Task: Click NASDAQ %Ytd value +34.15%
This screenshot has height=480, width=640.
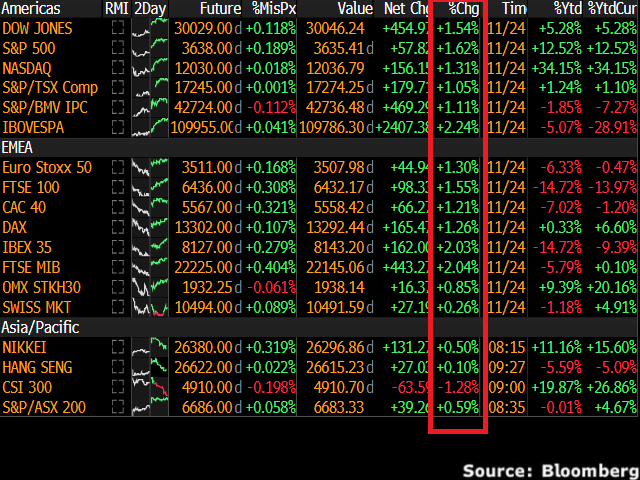Action: point(556,68)
